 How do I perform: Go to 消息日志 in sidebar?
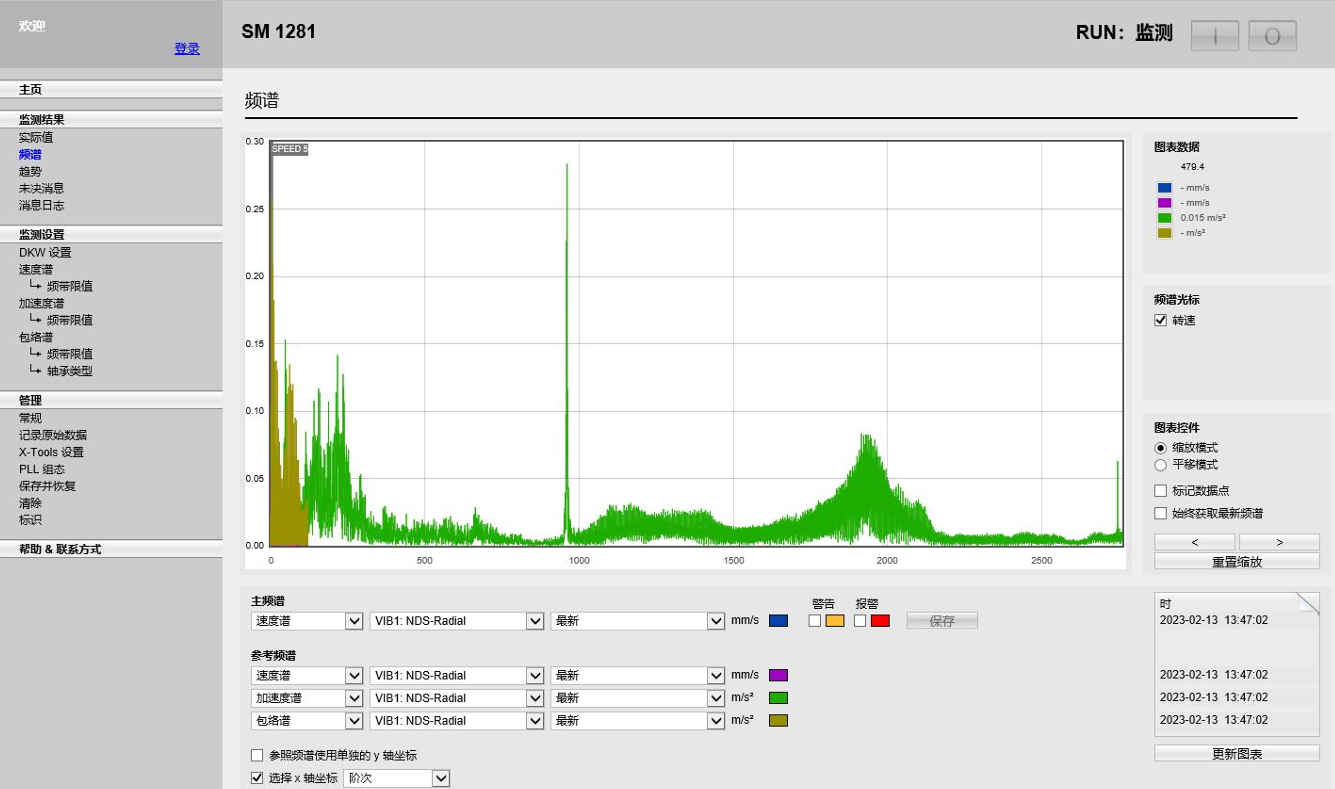click(41, 205)
